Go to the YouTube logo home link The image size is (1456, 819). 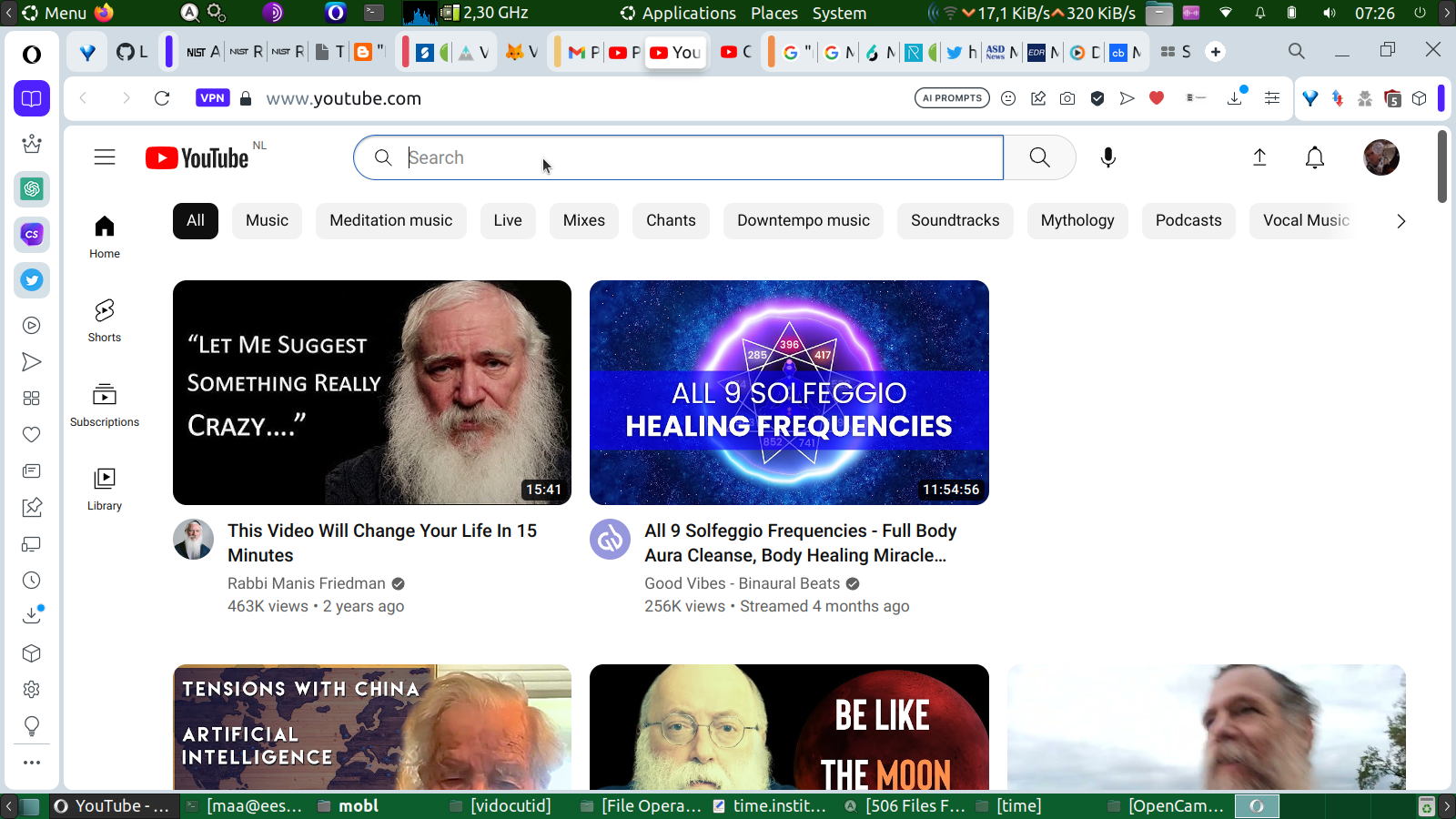tap(197, 158)
